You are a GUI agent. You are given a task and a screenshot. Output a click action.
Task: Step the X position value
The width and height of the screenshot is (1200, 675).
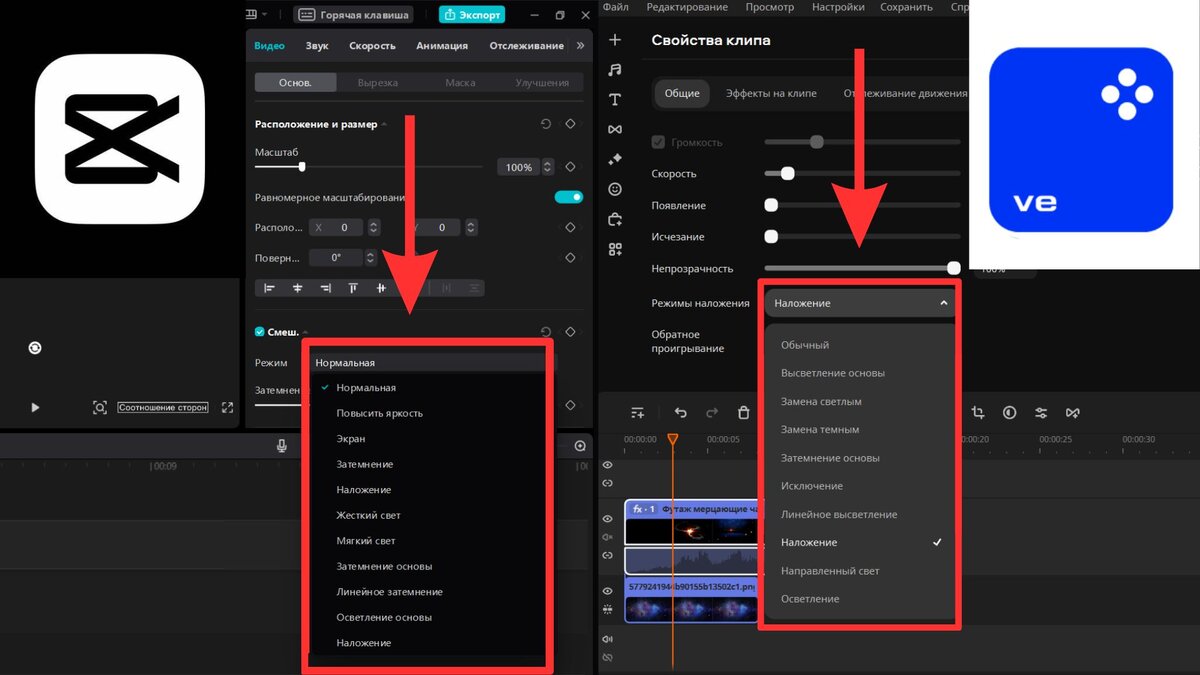click(373, 227)
